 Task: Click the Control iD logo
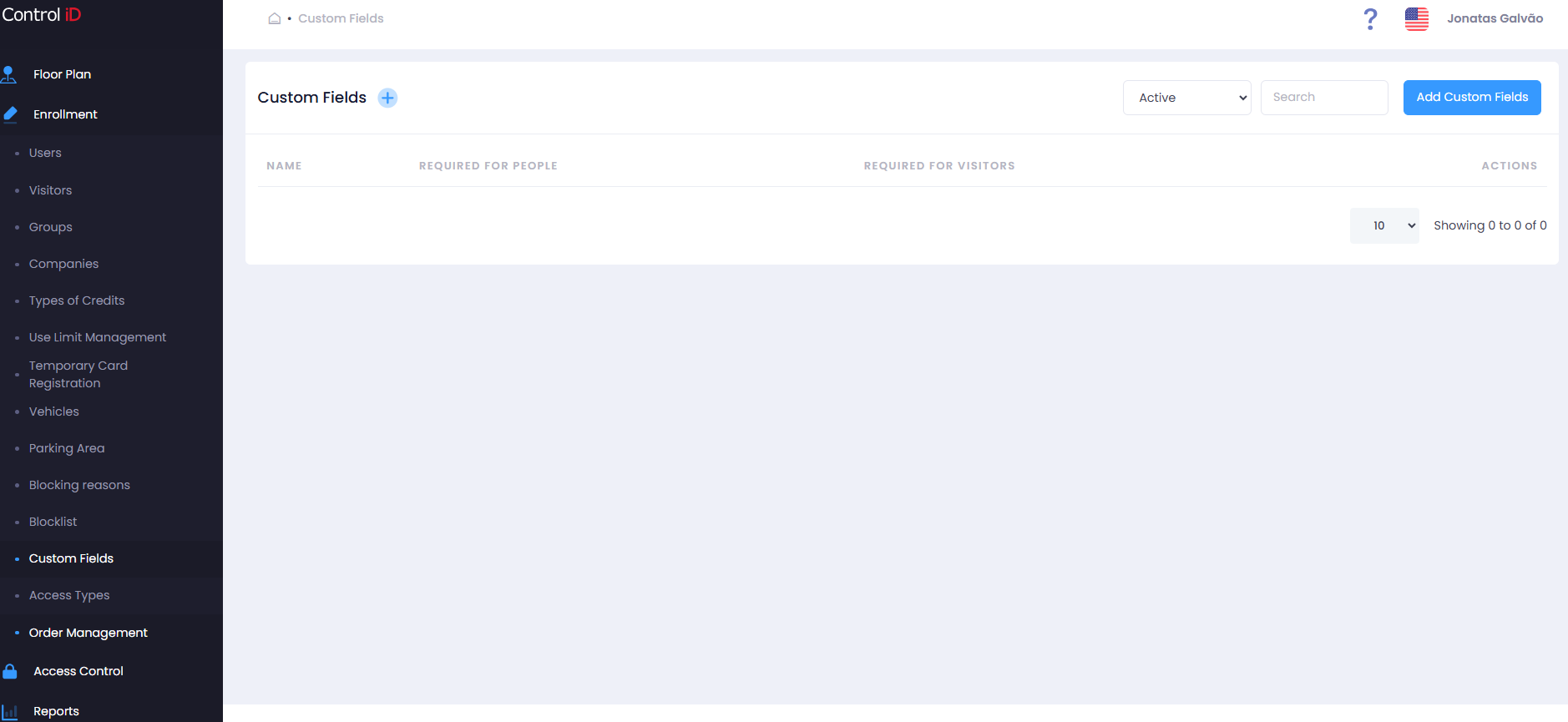[42, 15]
